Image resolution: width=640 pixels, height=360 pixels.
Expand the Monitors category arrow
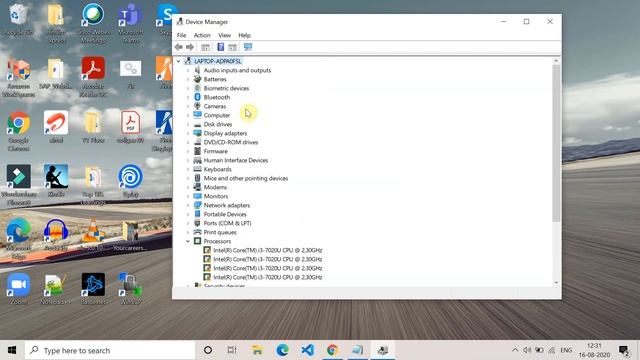(188, 196)
